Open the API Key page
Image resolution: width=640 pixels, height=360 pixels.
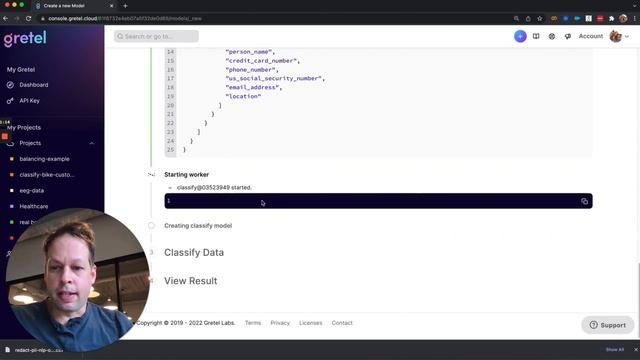click(x=29, y=100)
